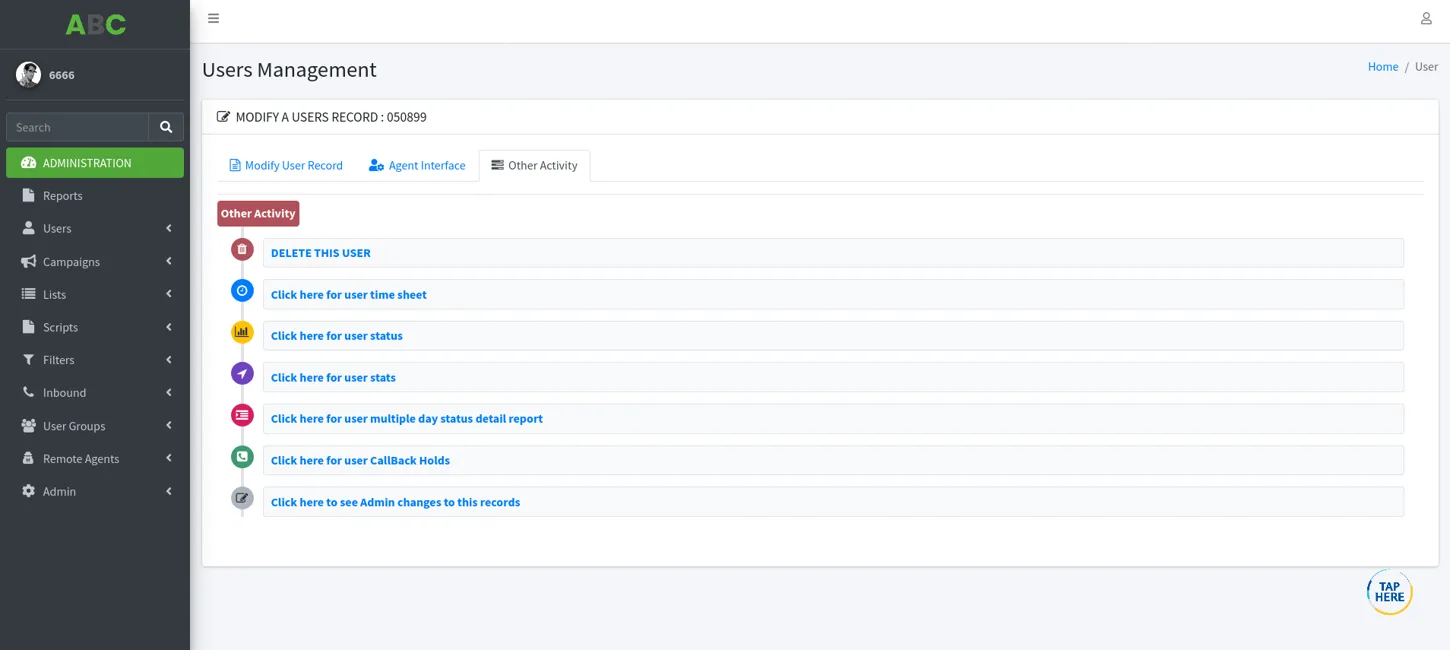Toggle the sidebar with the hamburger icon
Screen dimensions: 1450x650
click(213, 19)
